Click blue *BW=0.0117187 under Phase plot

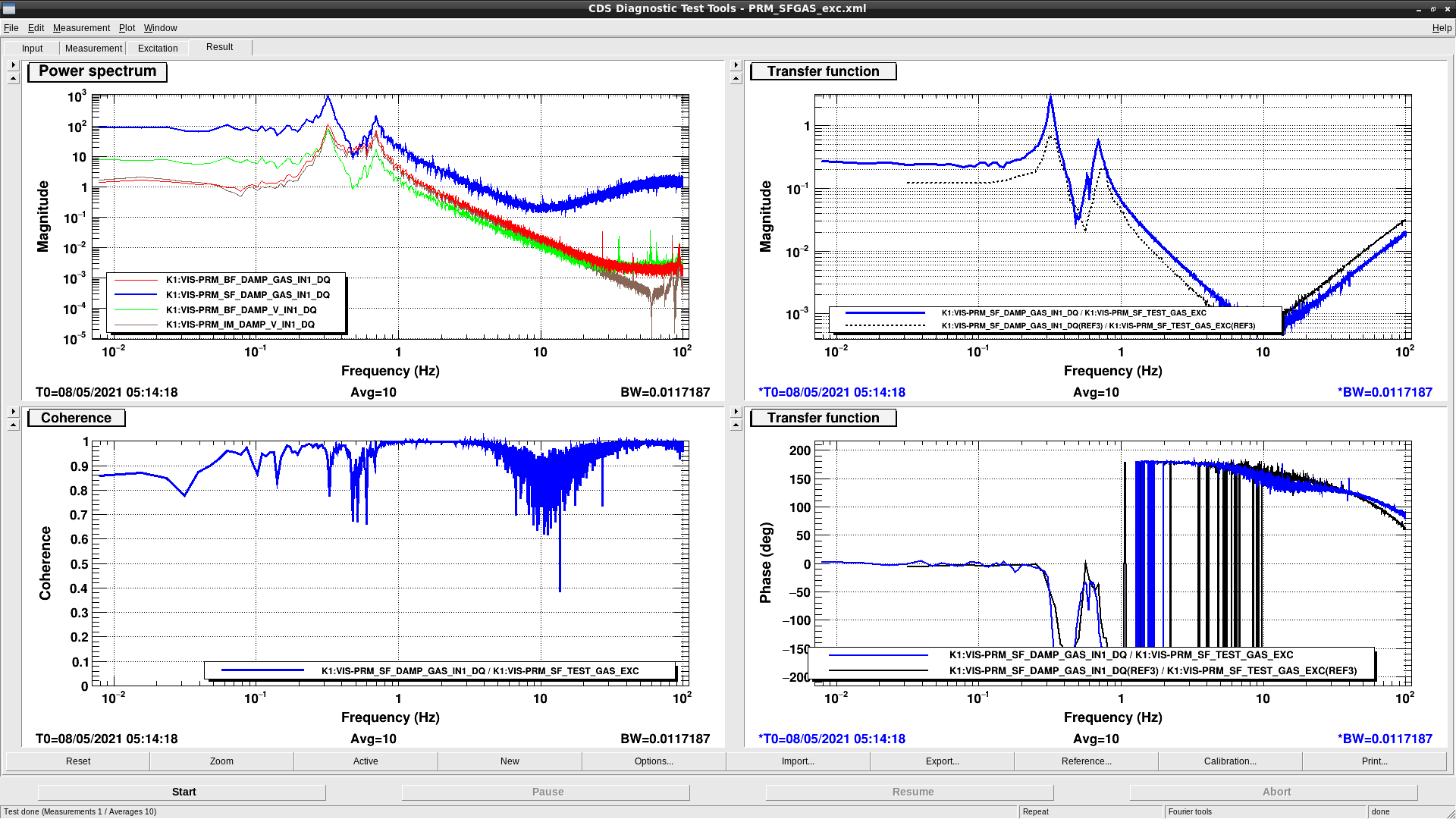click(x=1385, y=739)
